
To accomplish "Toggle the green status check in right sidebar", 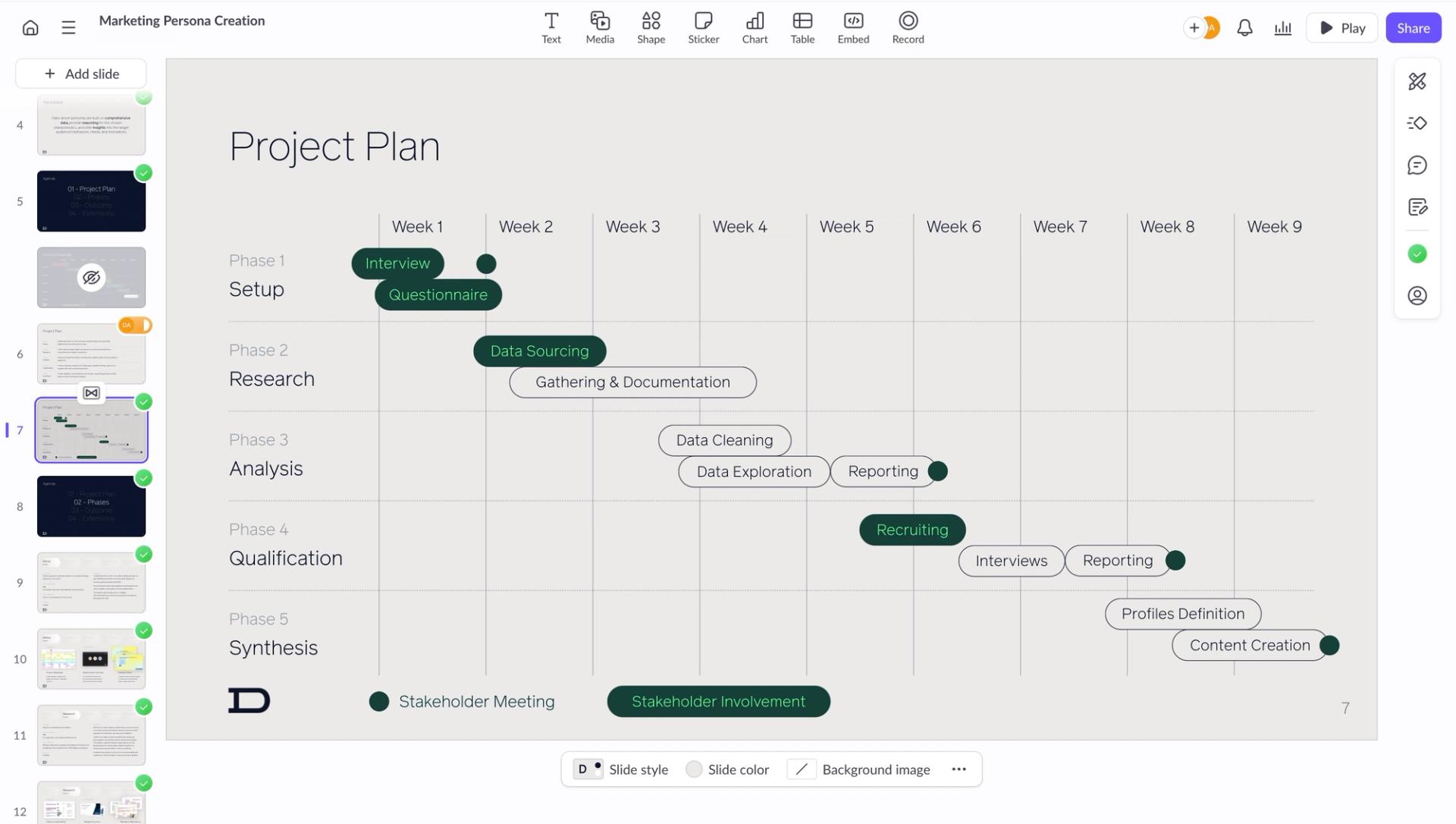I will coord(1417,254).
